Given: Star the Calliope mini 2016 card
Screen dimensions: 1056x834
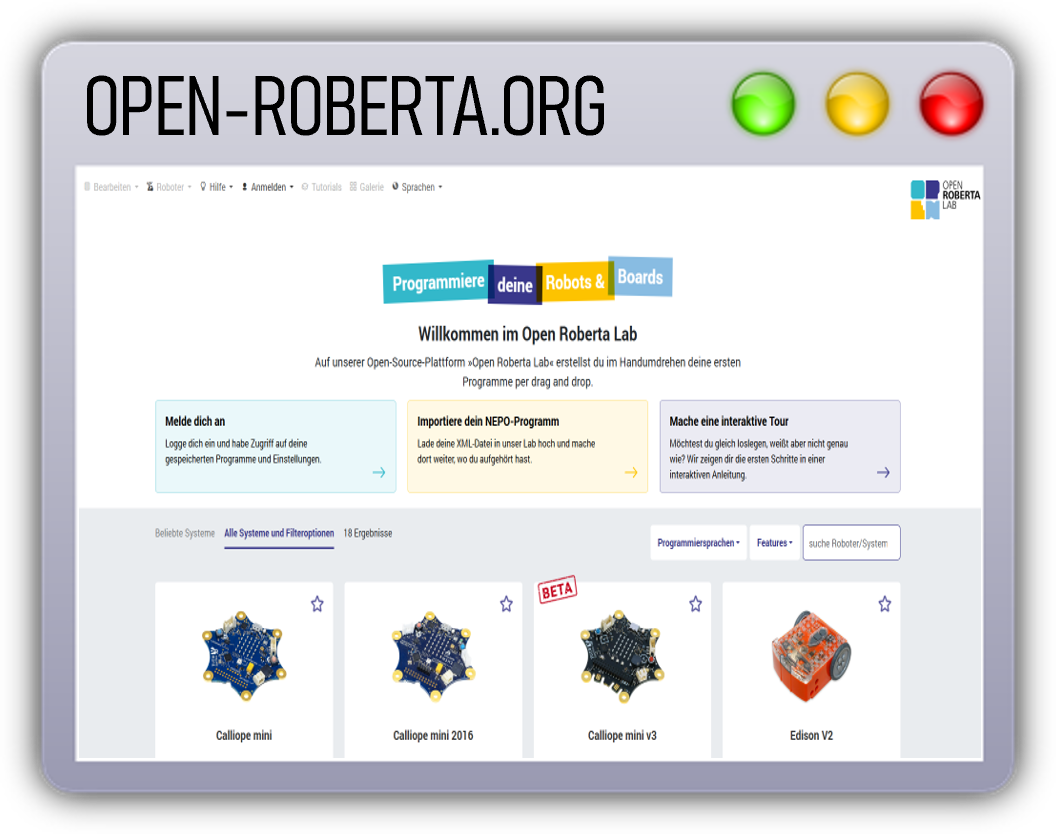Looking at the screenshot, I should (506, 604).
